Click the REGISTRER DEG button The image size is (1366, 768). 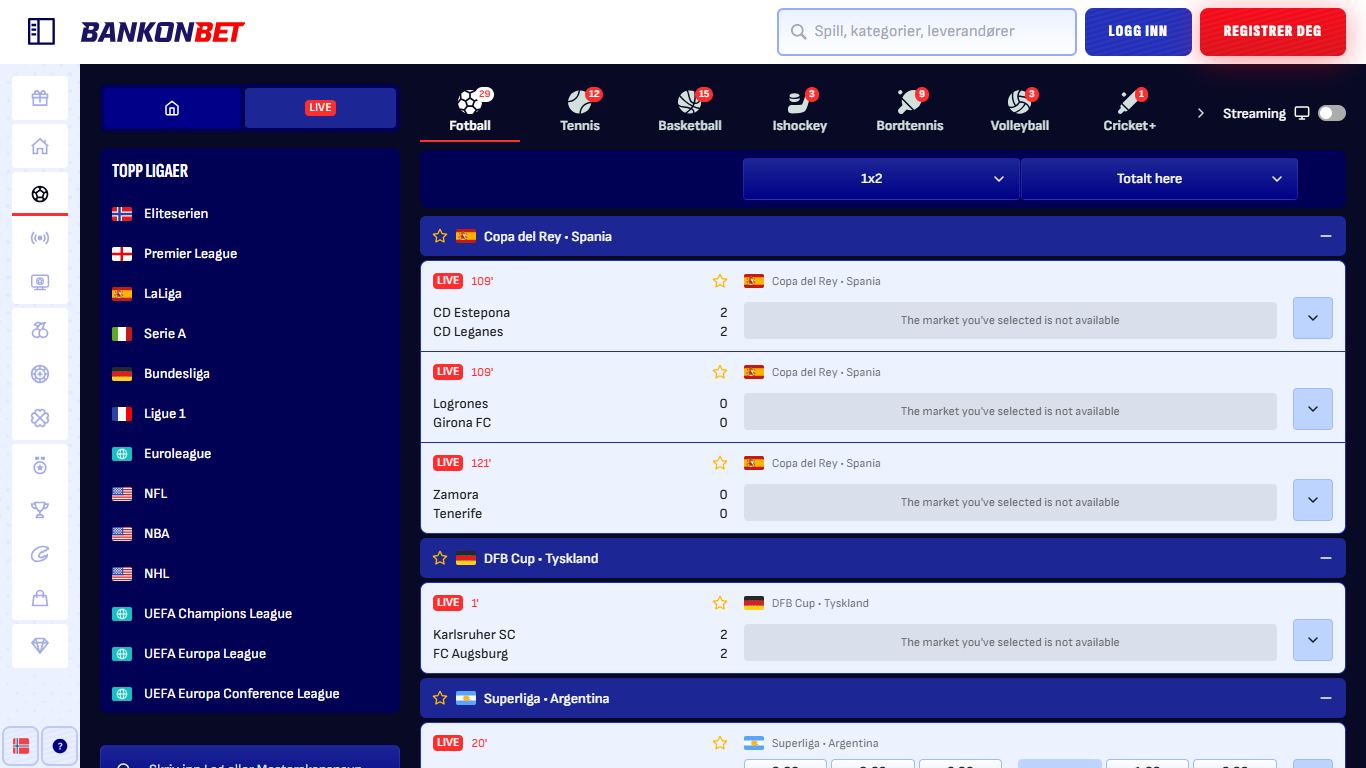[x=1272, y=31]
